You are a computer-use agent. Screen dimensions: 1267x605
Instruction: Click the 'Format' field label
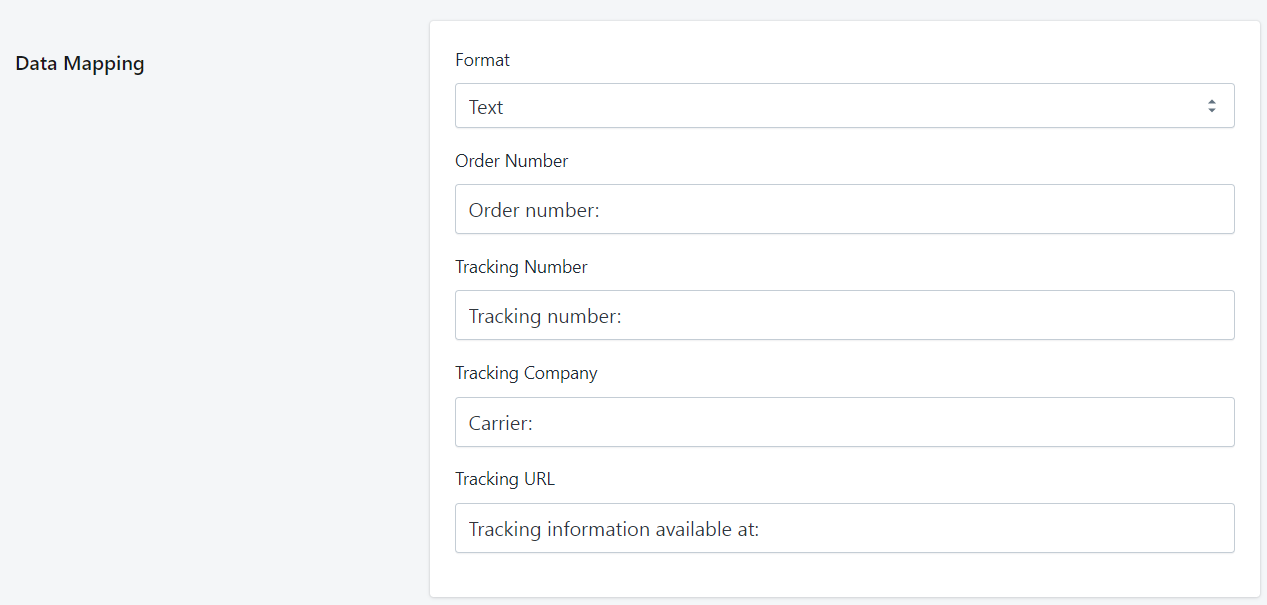coord(482,60)
